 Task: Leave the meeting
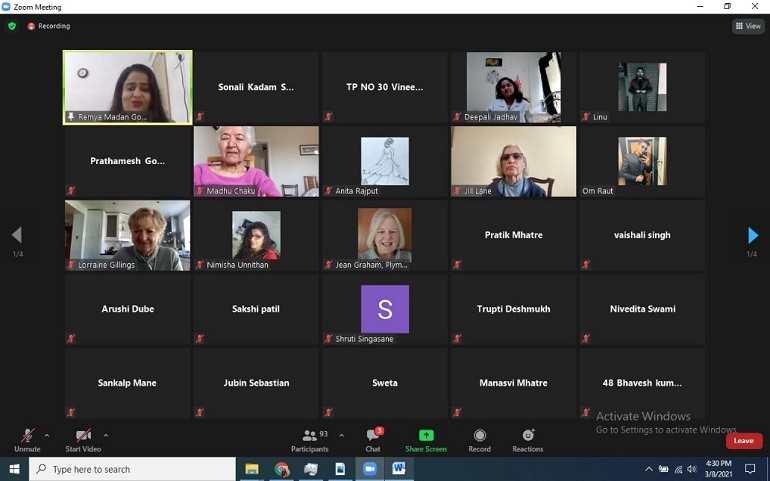(743, 441)
